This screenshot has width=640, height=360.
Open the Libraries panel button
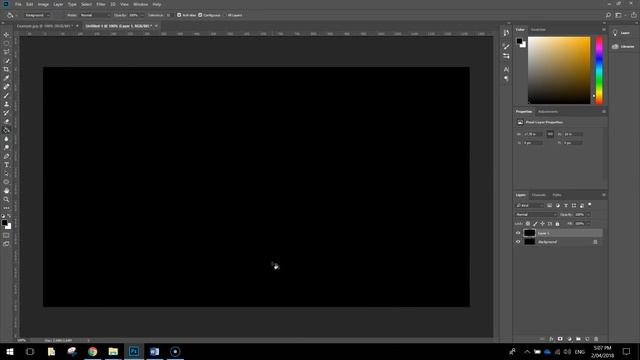click(x=623, y=47)
